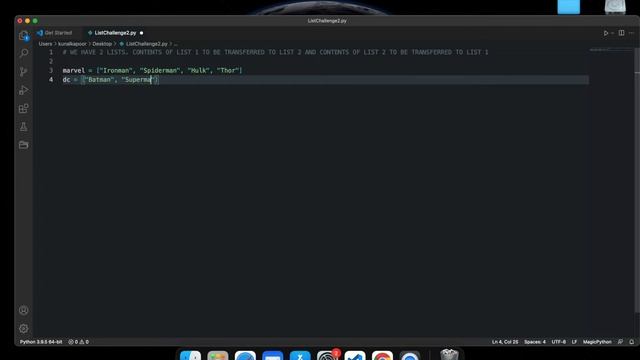This screenshot has width=640, height=360.
Task: Click the Users breadcrumb segment
Action: pyautogui.click(x=45, y=44)
